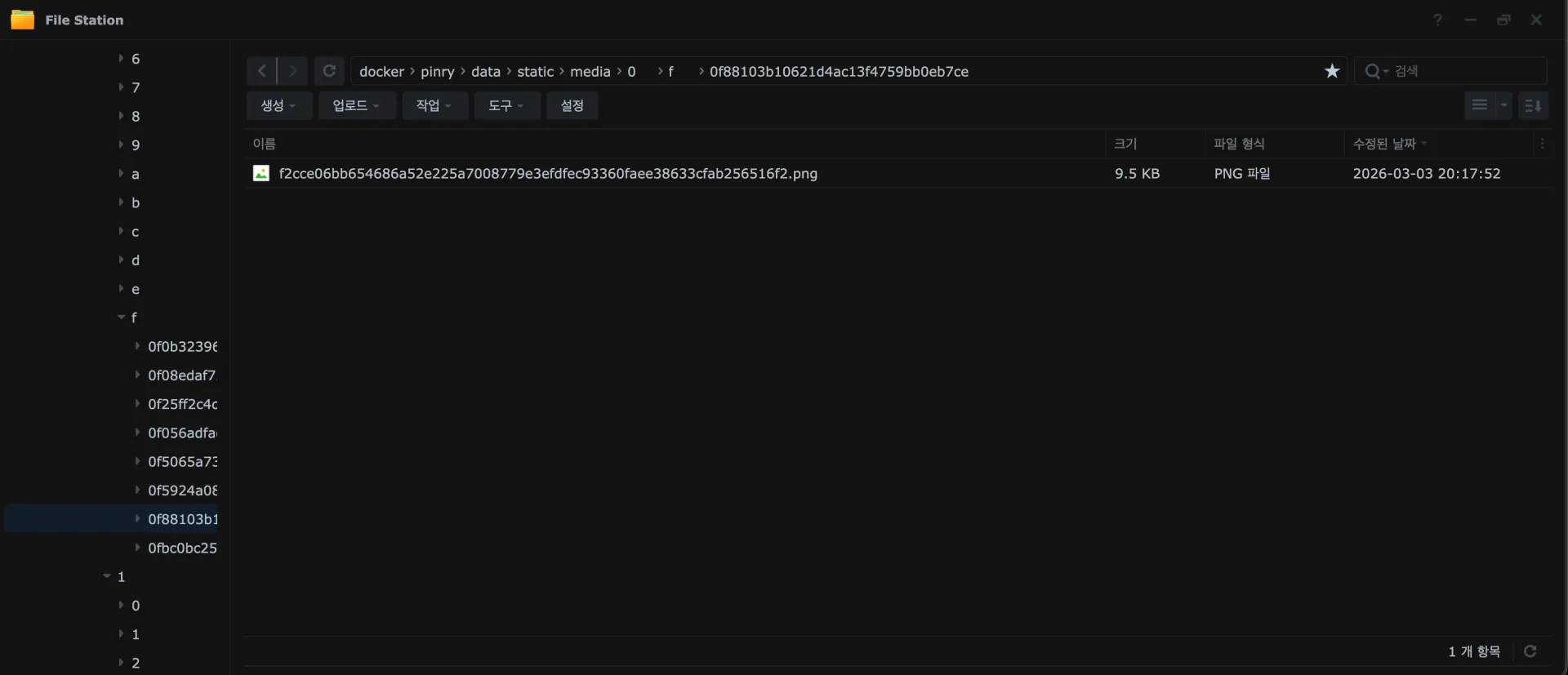Expand the 0f0b3239 folder node
This screenshot has height=675, width=1568.
[136, 346]
